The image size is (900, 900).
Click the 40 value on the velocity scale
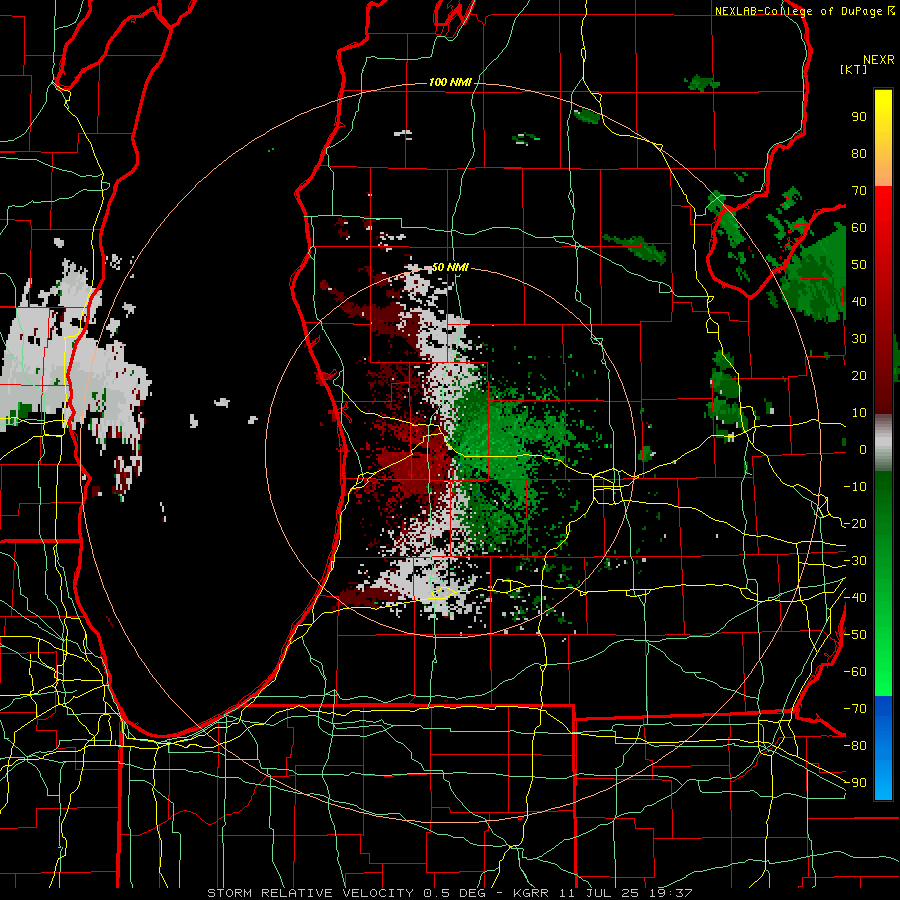coord(859,302)
